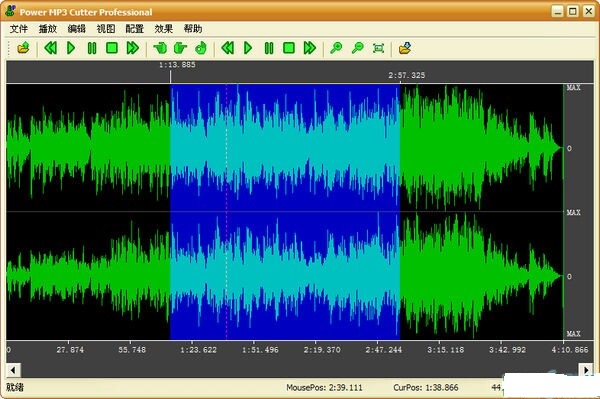Screen dimensions: 600x399
Task: Open the 帮助 menu
Action: 193,29
